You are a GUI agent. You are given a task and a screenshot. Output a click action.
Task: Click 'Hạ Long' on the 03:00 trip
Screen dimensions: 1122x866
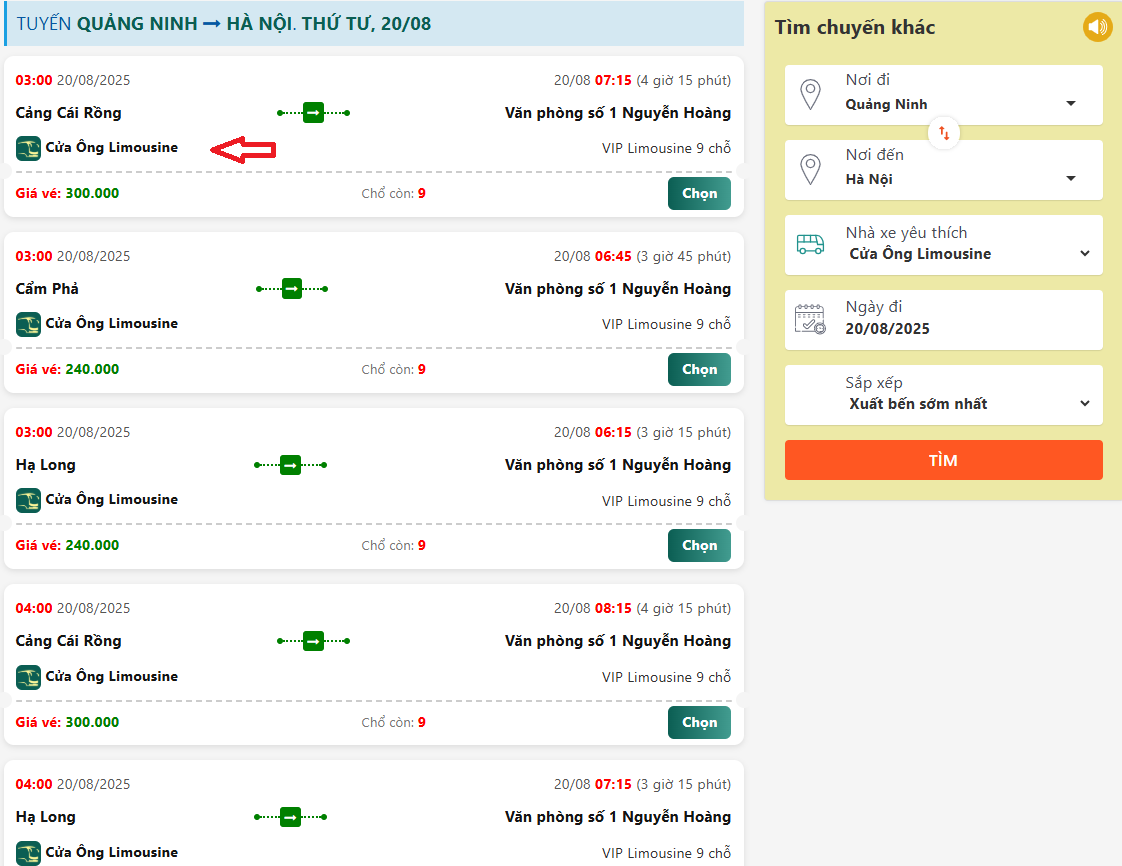pos(46,465)
